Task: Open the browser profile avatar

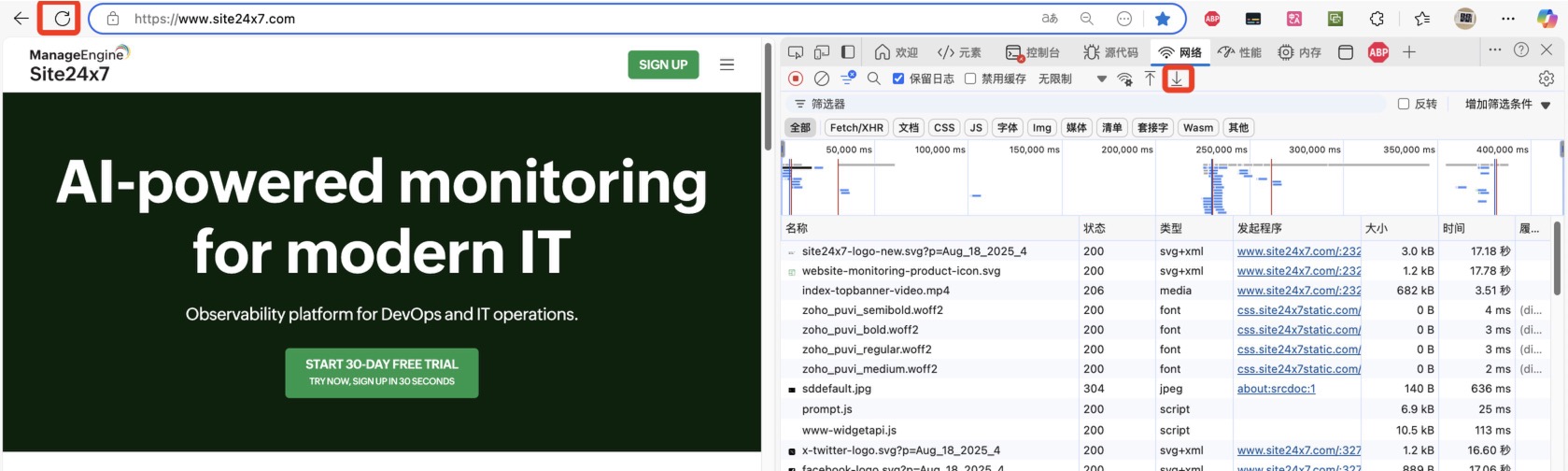Action: [x=1465, y=18]
